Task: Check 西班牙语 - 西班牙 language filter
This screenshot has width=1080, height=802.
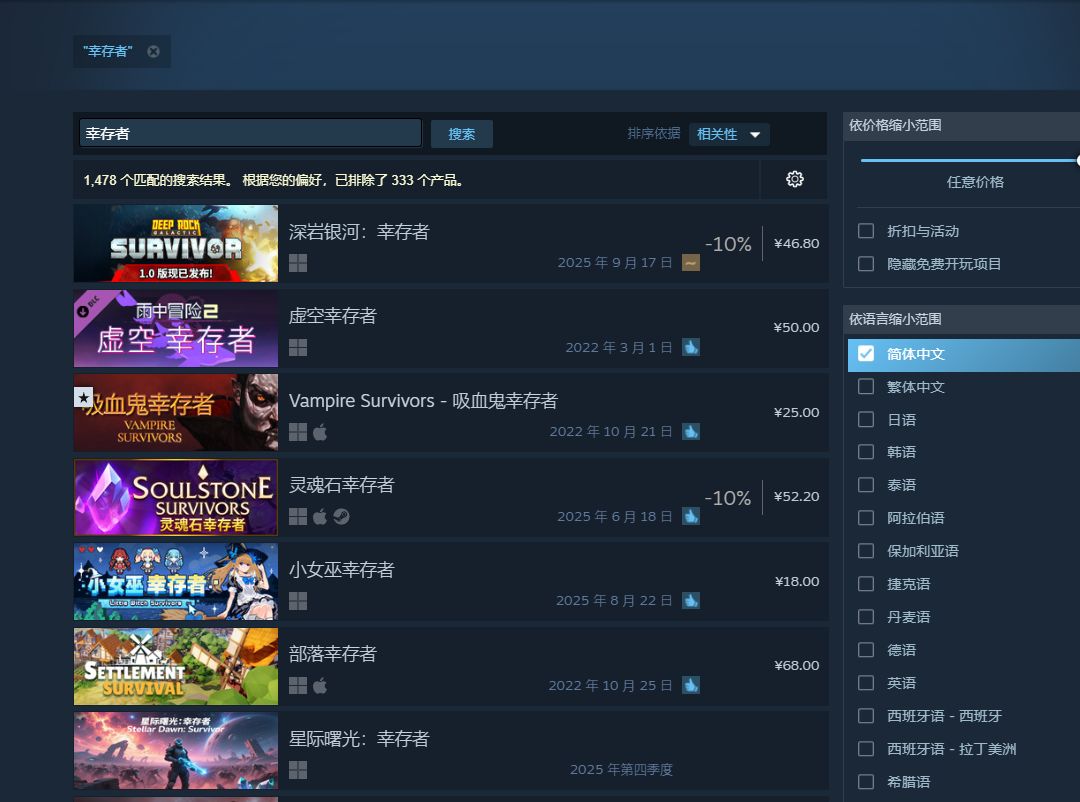Action: tap(866, 716)
